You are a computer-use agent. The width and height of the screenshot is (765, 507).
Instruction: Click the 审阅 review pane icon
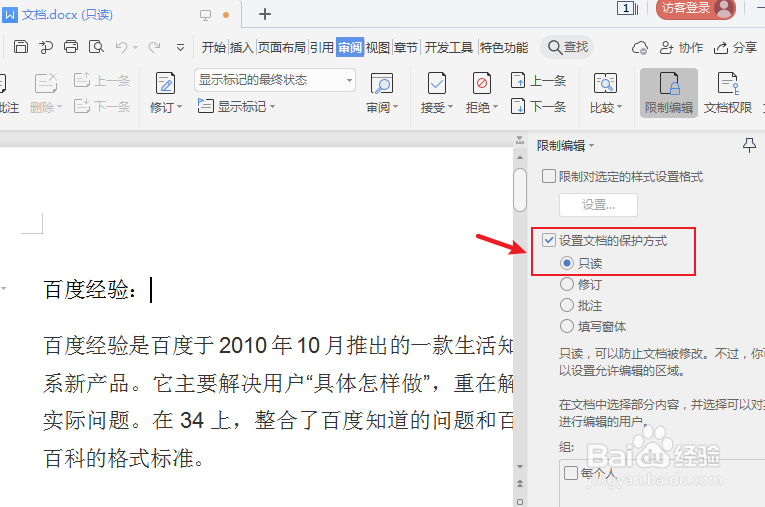(x=382, y=83)
